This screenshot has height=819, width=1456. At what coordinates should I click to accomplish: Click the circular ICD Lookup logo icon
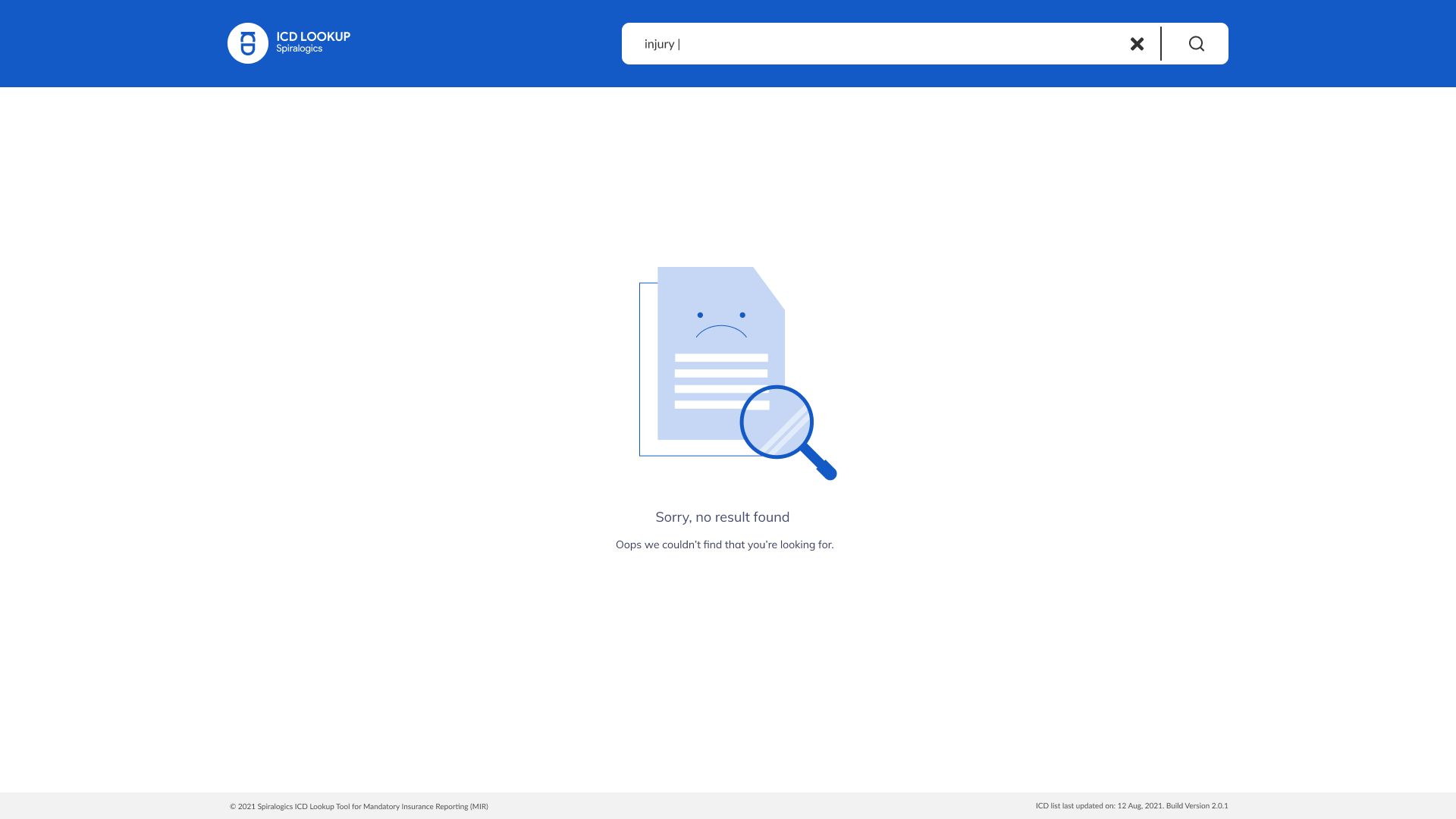[248, 43]
